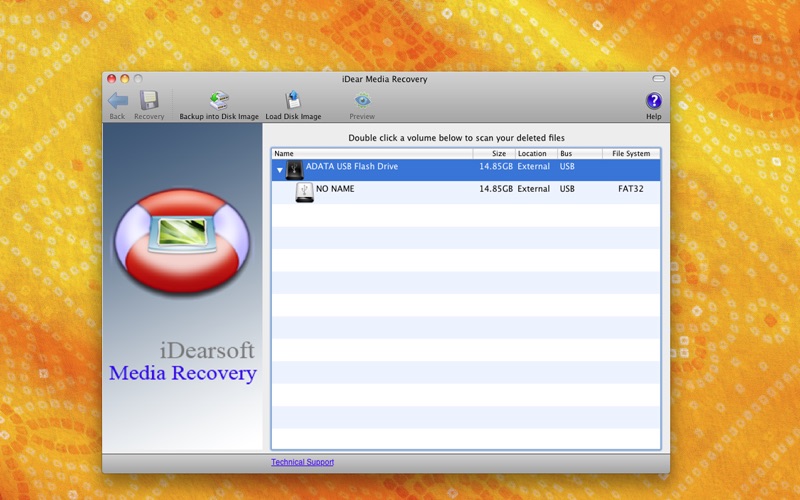Open the Technical Support link
This screenshot has width=800, height=500.
tap(303, 462)
